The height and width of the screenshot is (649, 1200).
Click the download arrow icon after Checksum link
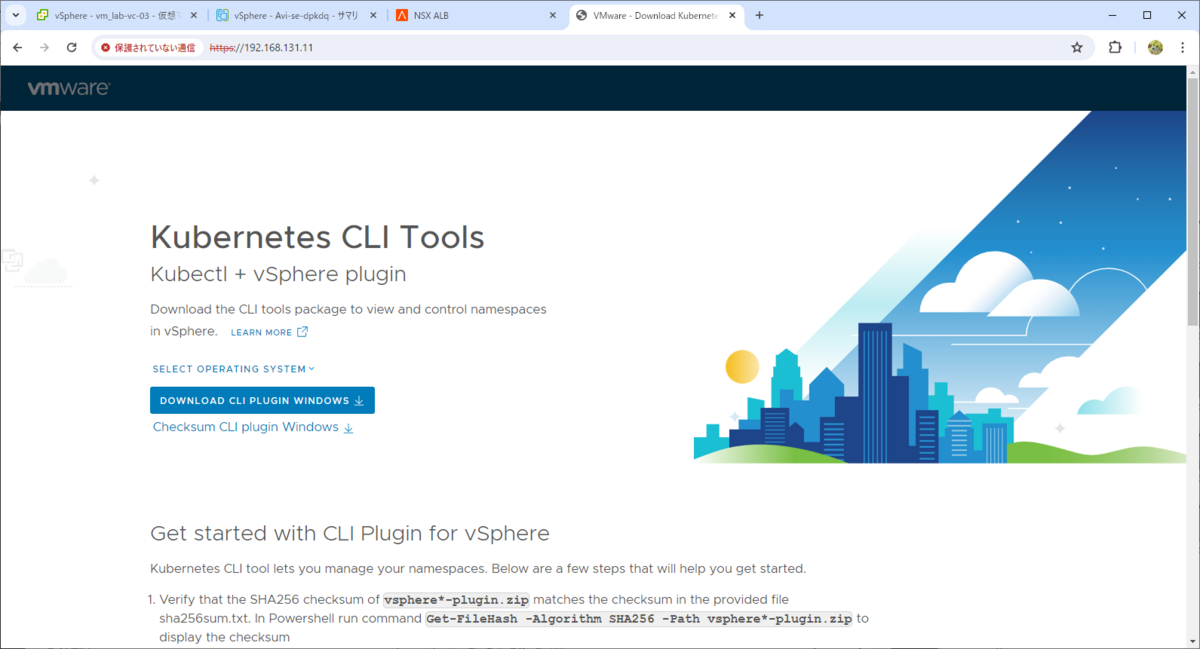348,428
